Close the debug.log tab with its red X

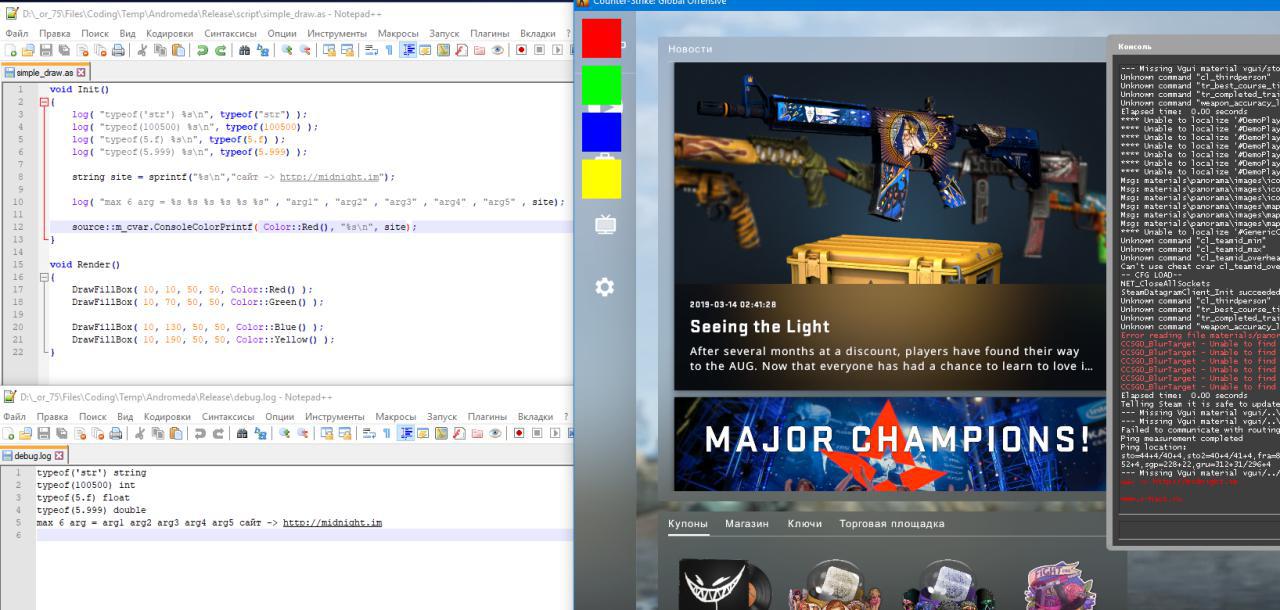pyautogui.click(x=59, y=455)
